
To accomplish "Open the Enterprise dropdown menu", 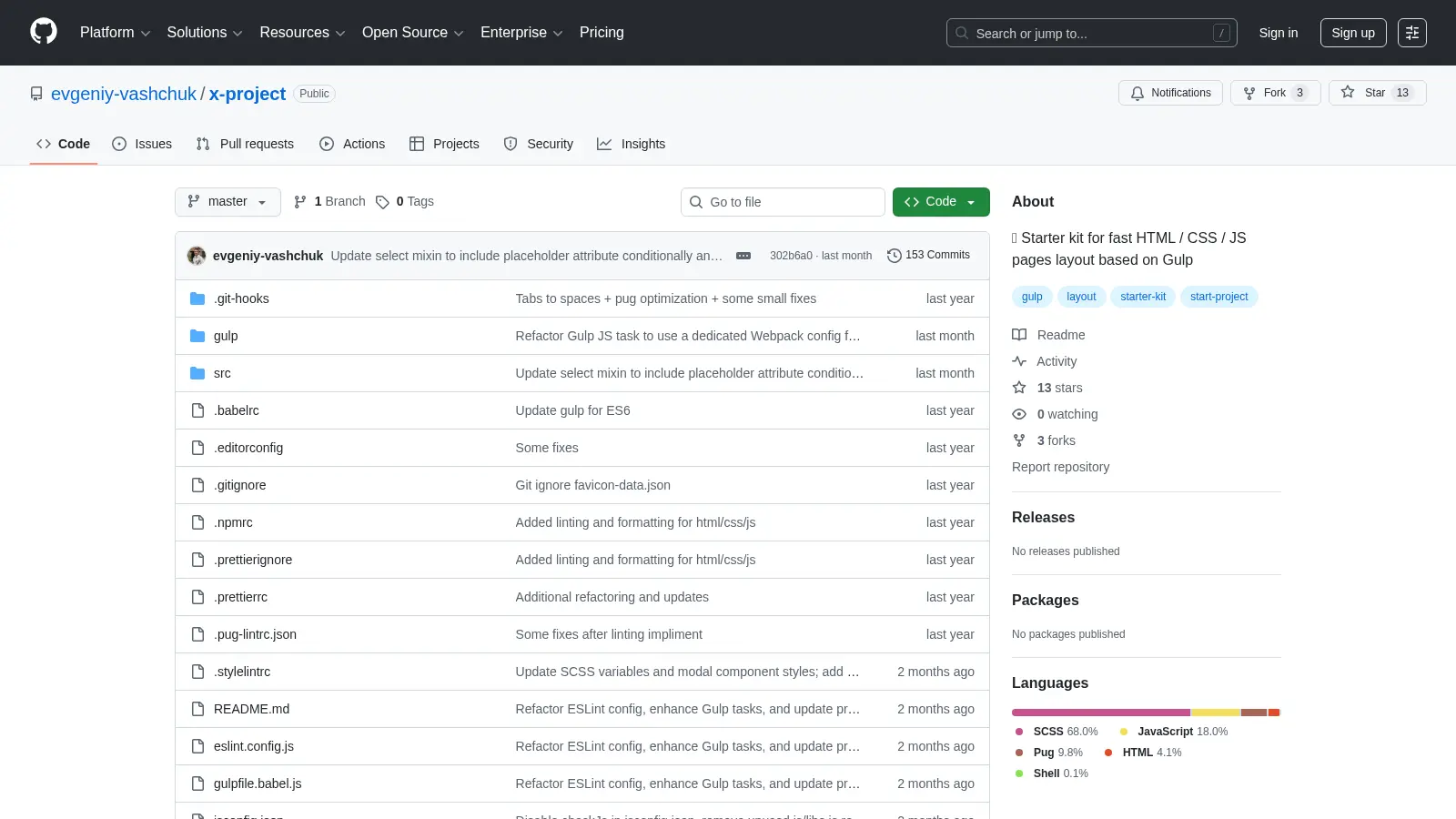I will tap(521, 33).
